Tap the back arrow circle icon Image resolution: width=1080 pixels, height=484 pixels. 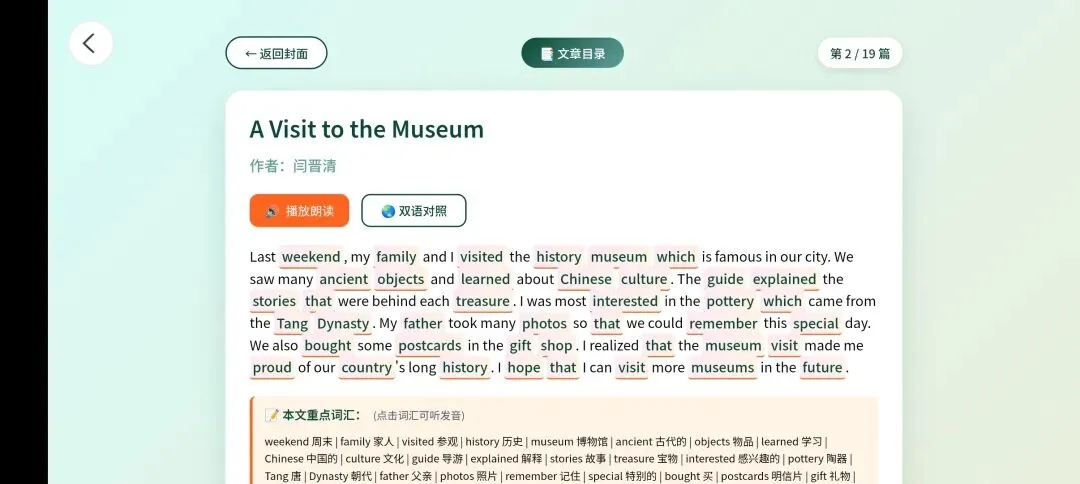pyautogui.click(x=90, y=43)
